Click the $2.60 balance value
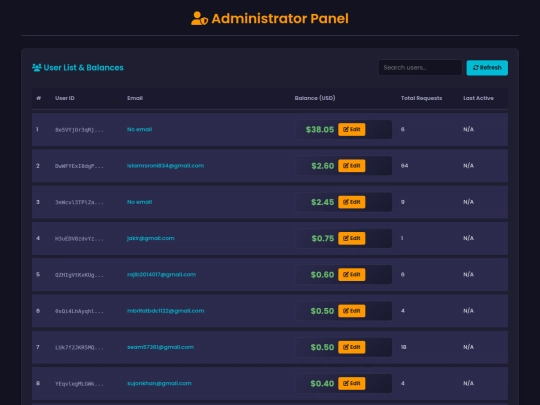Viewport: 540px width, 405px height. click(x=322, y=166)
